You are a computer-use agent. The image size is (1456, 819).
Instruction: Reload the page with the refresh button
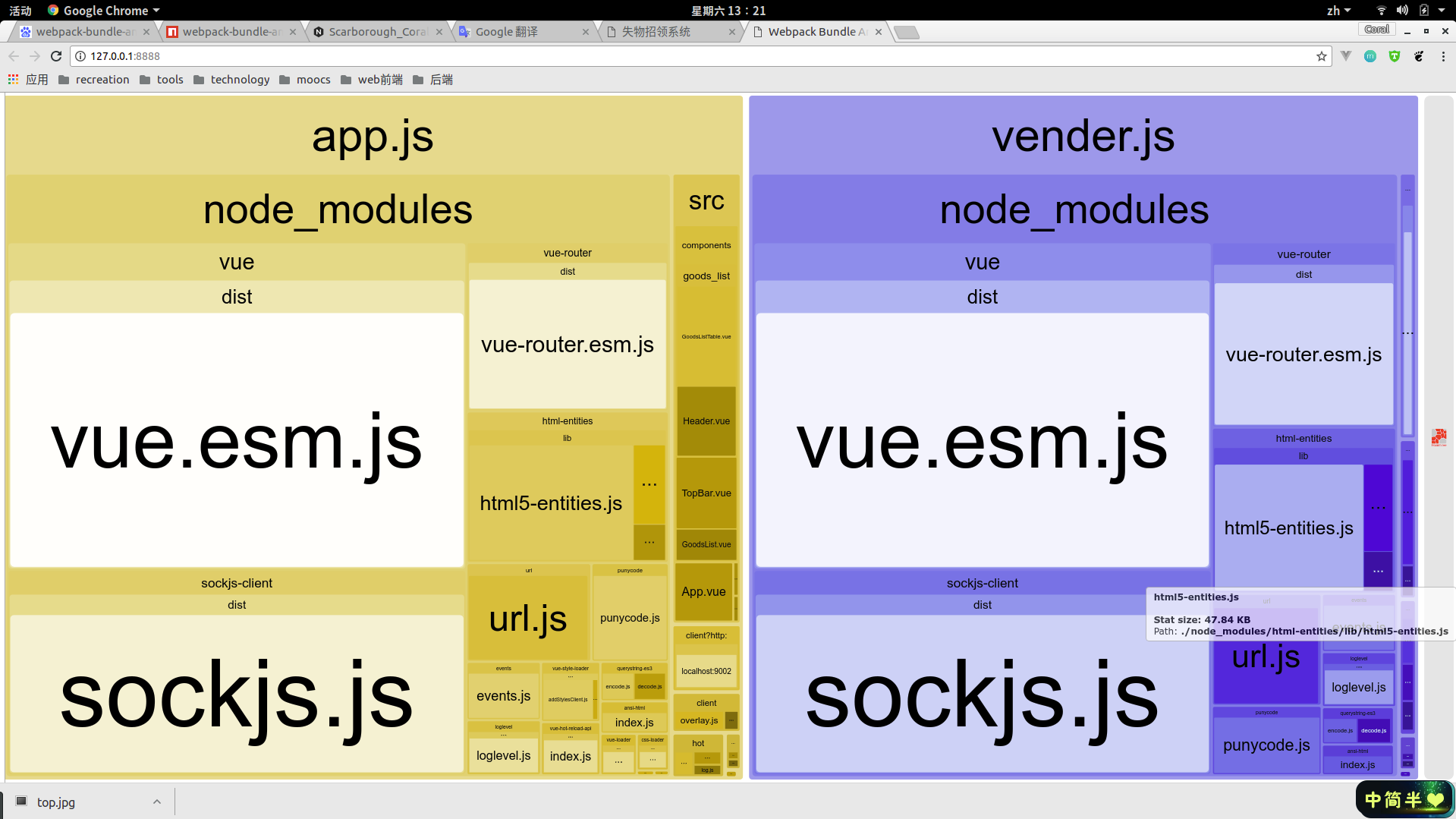[x=56, y=56]
